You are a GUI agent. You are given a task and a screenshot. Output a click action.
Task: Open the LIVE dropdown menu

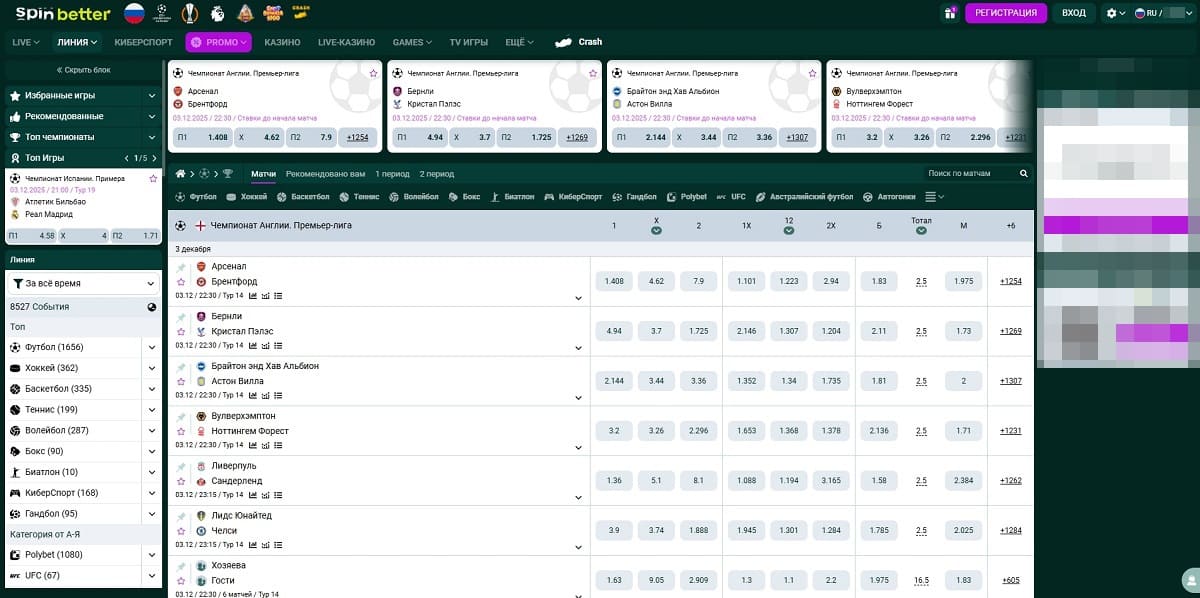coord(26,42)
